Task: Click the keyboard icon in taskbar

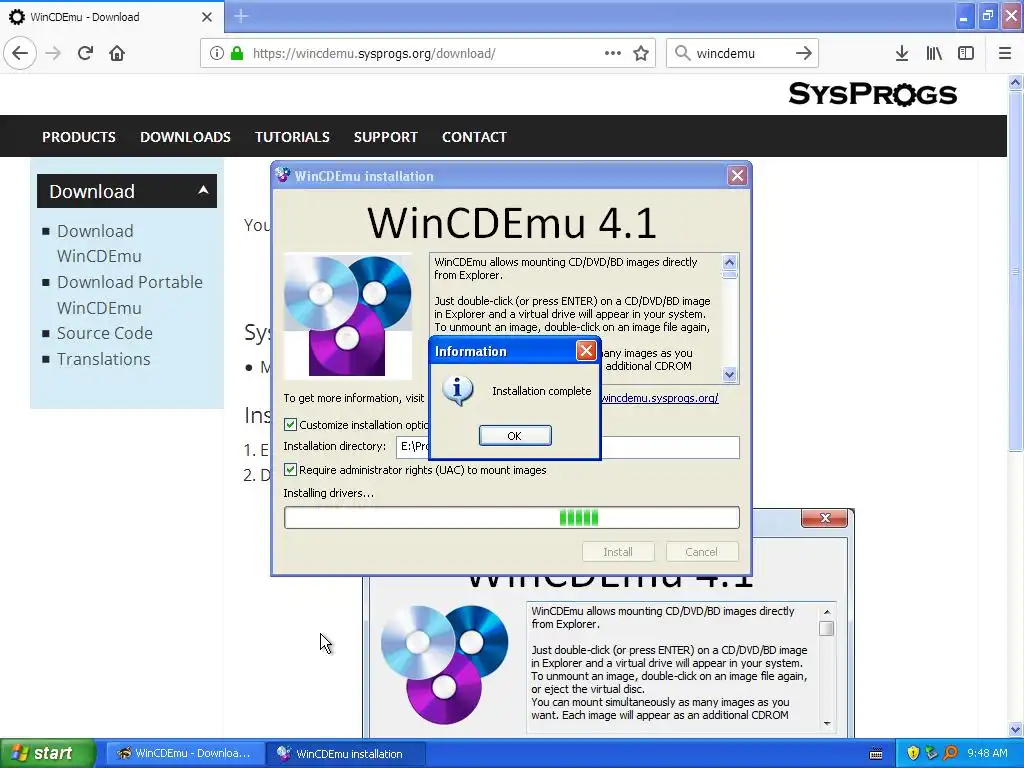Action: click(876, 754)
